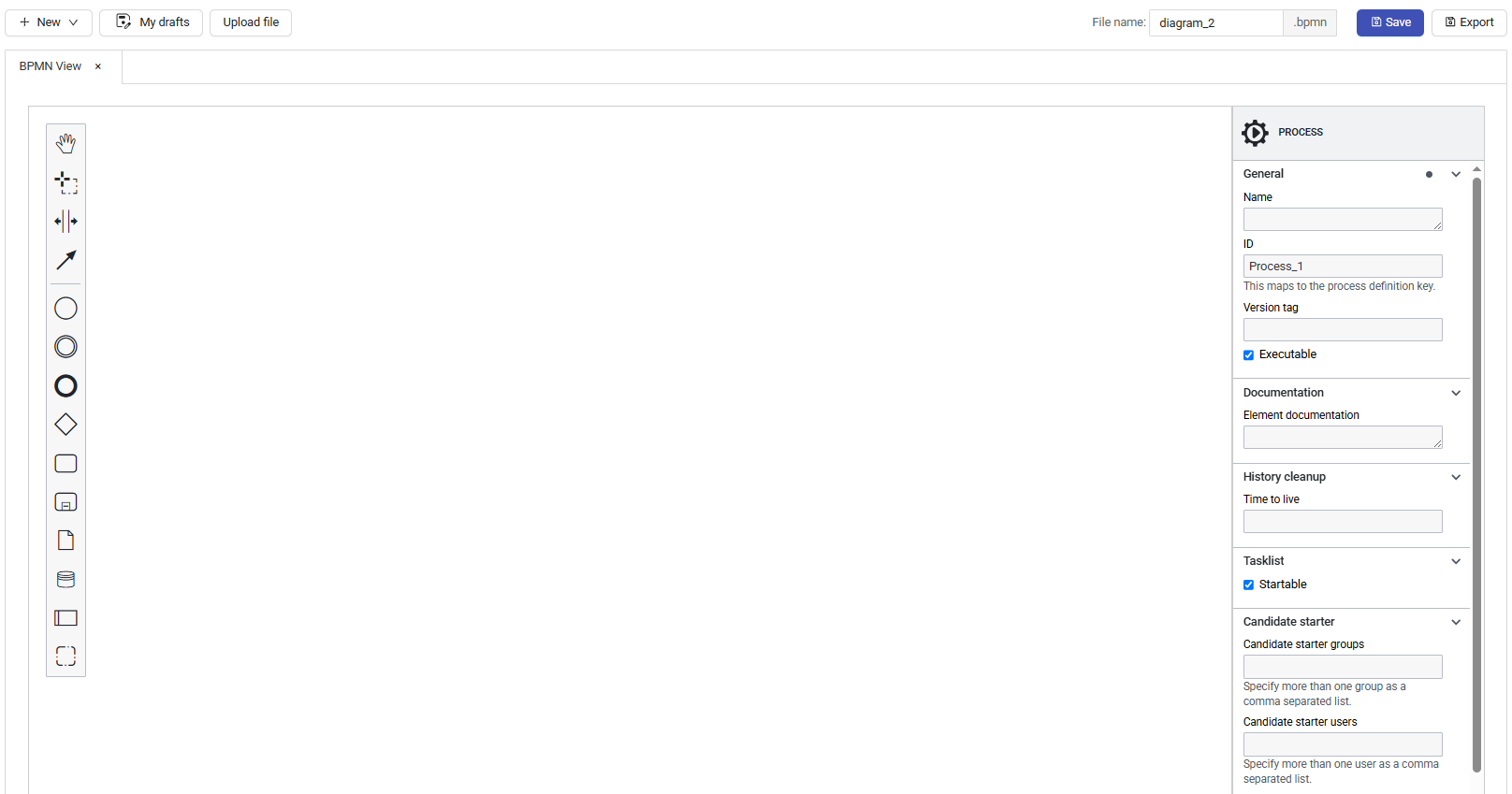Open the New dropdown menu

(49, 22)
